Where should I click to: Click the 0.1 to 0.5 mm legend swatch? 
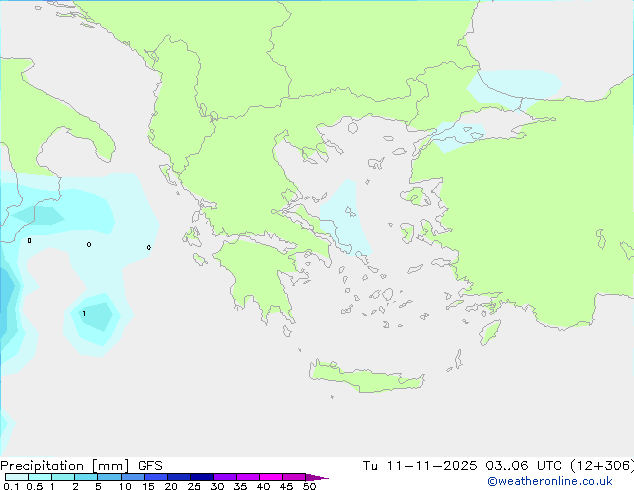(17, 477)
